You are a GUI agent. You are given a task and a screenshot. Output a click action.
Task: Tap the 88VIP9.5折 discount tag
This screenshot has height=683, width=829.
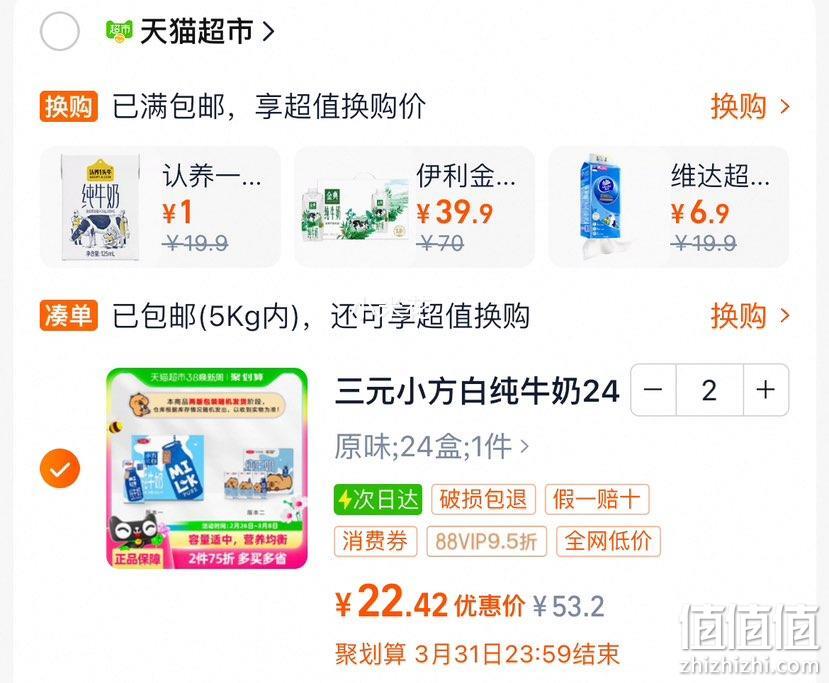pos(486,541)
